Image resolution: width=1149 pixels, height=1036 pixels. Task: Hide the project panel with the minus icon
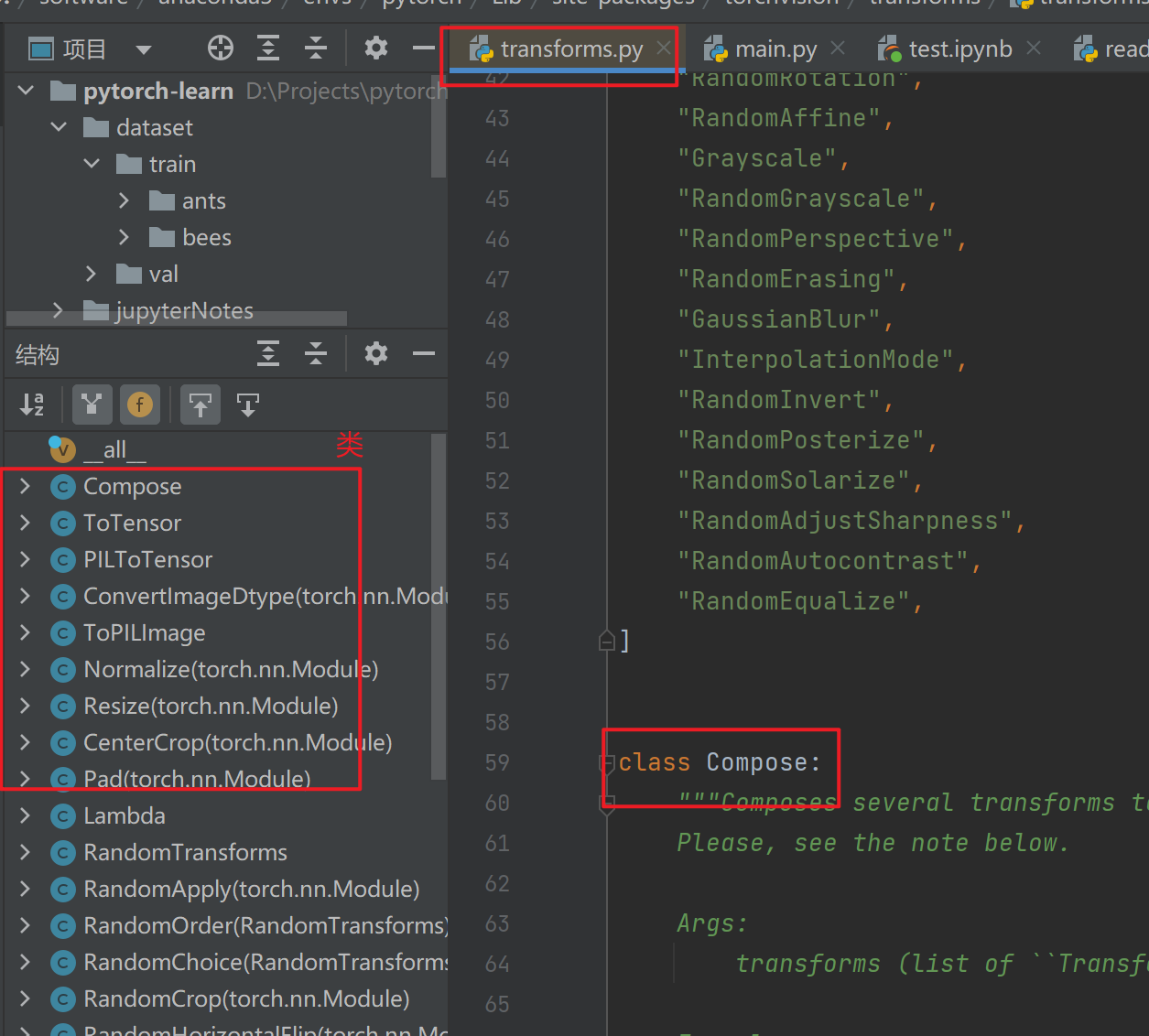pyautogui.click(x=423, y=49)
